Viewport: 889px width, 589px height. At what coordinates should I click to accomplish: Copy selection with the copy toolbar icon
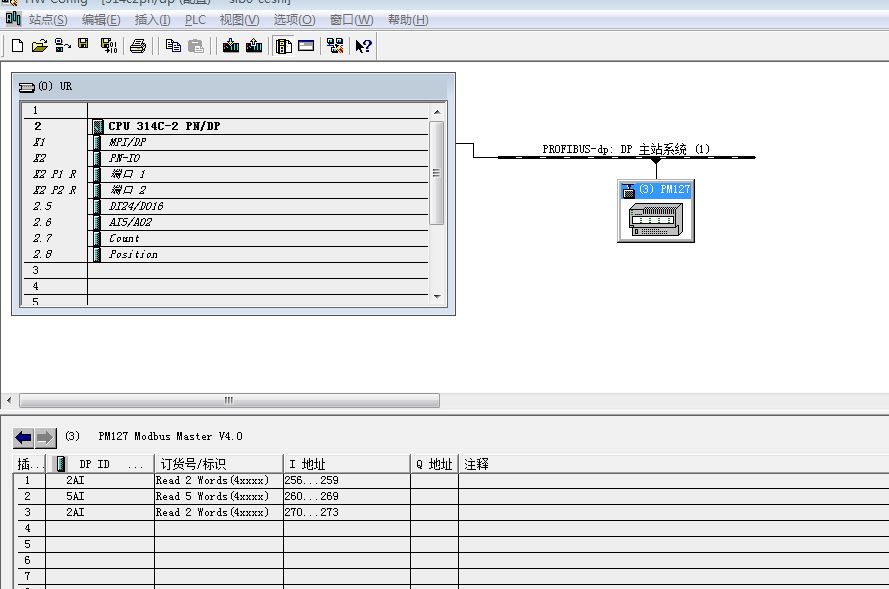tap(173, 46)
